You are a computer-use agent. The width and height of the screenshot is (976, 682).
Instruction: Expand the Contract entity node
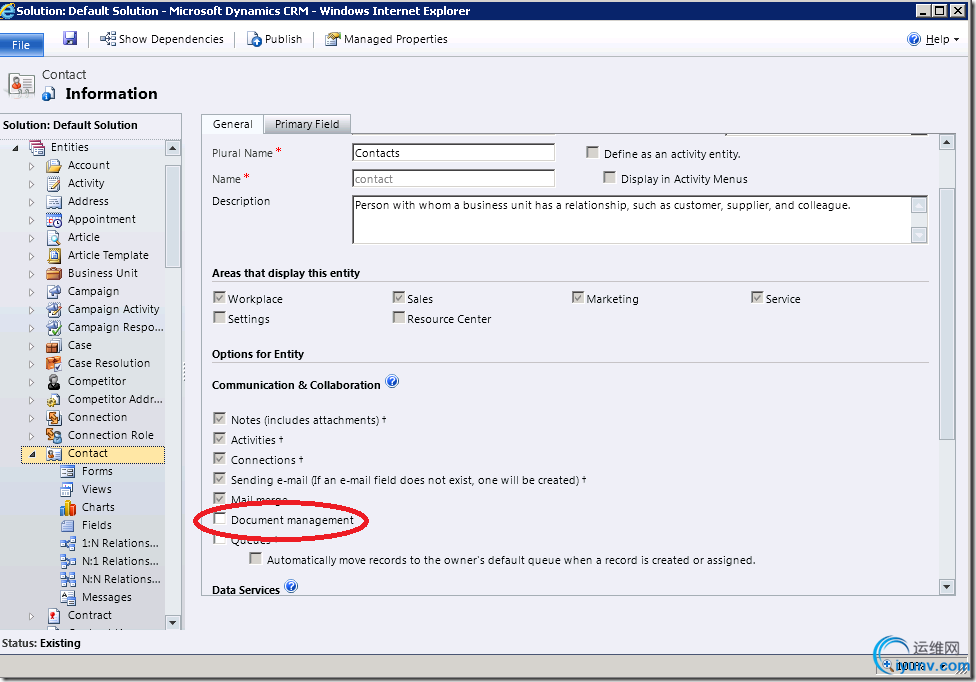32,616
